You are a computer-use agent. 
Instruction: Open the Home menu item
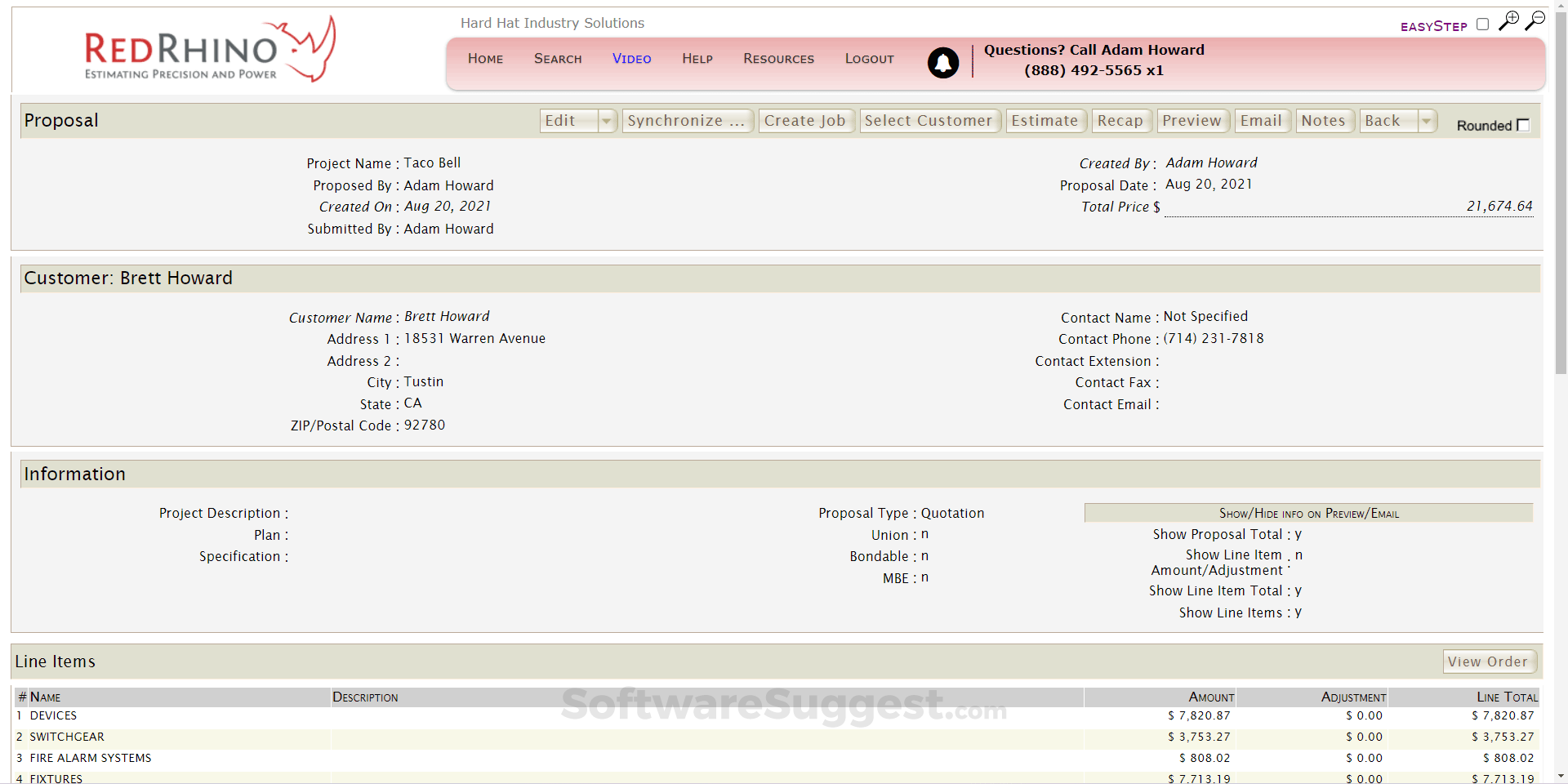(x=485, y=59)
